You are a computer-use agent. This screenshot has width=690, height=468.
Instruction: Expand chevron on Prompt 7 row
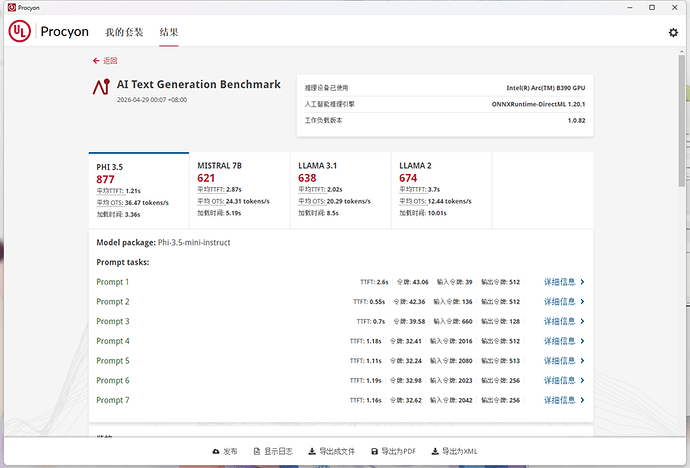(582, 400)
